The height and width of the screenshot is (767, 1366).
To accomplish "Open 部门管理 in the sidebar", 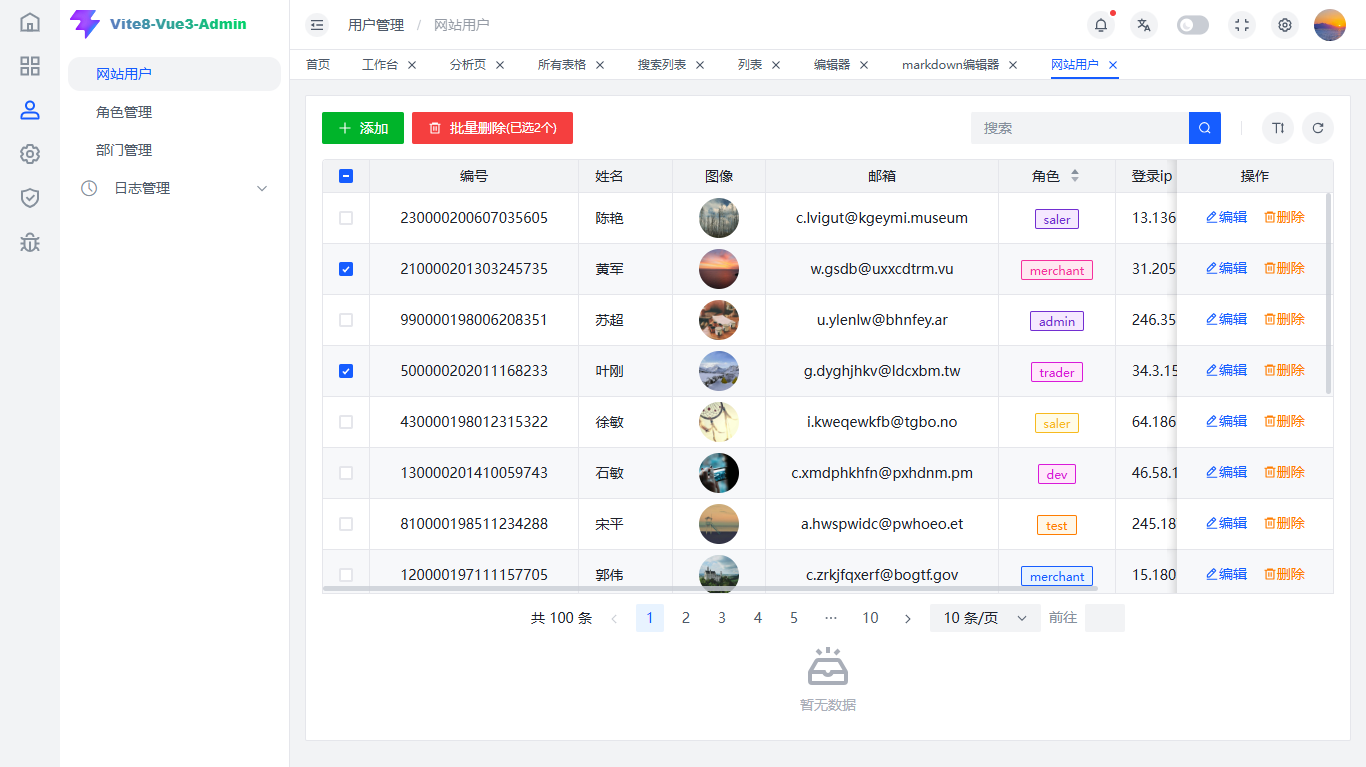I will 174,150.
